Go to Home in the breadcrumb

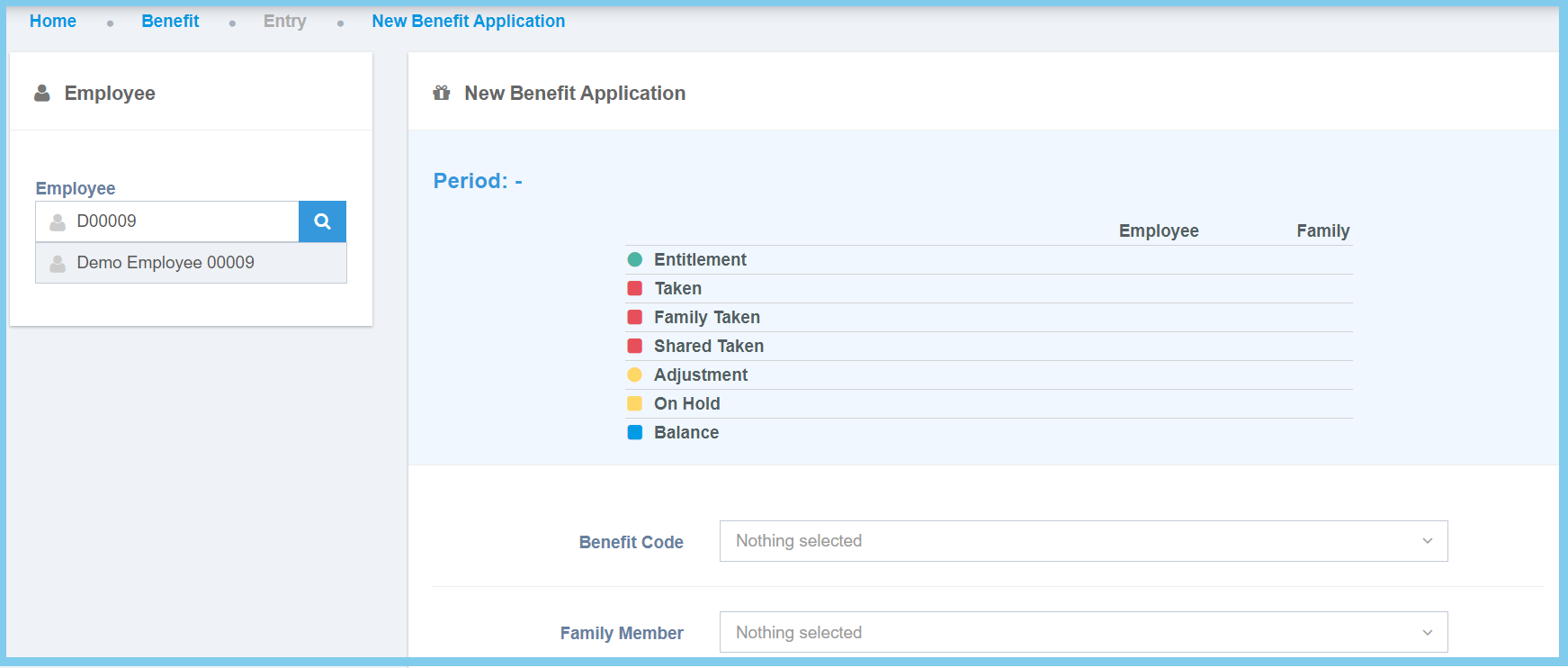pyautogui.click(x=53, y=22)
